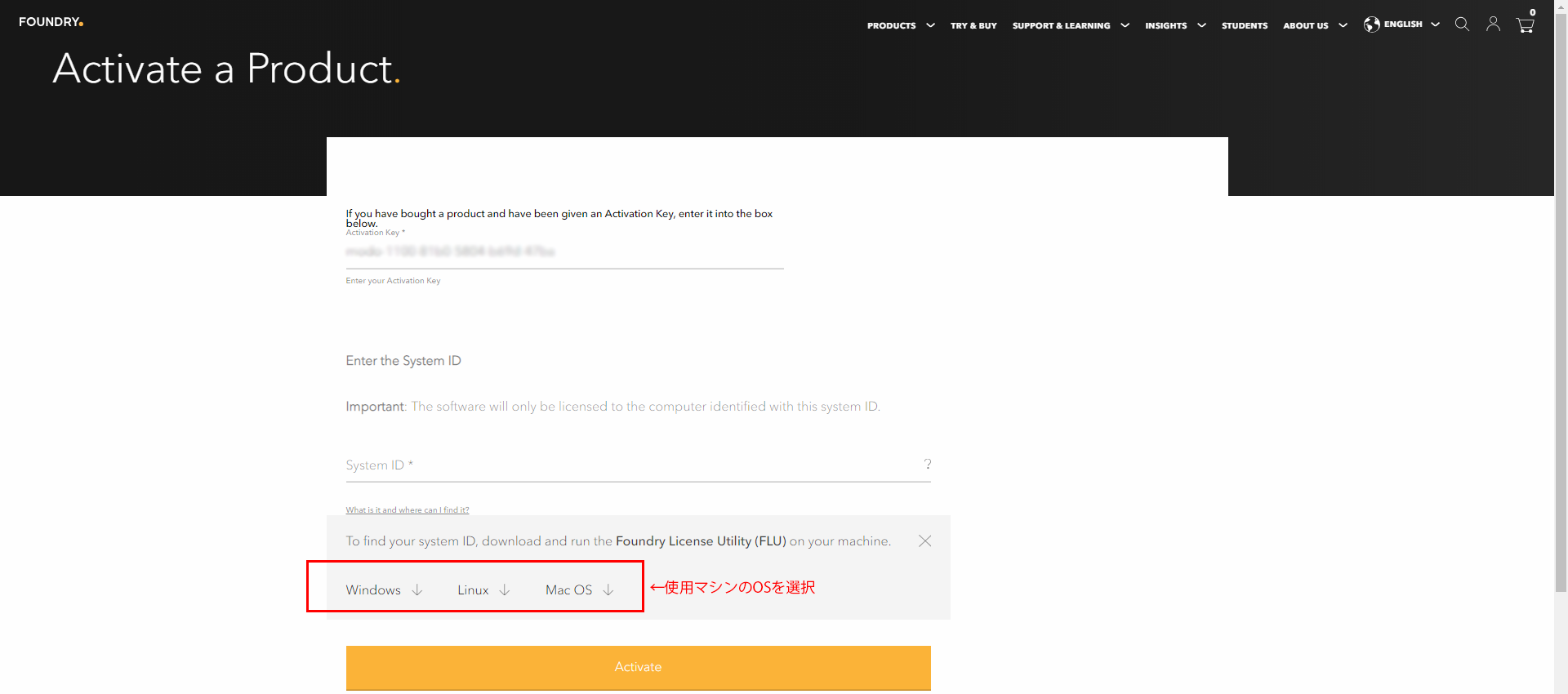1568x694 pixels.
Task: Open the Support & Learning menu
Action: (1061, 25)
